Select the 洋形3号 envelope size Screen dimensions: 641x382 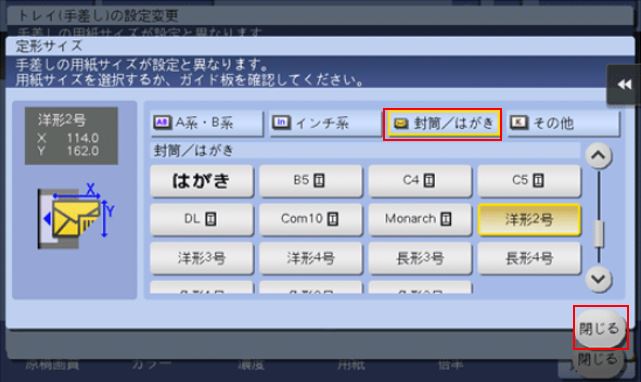click(x=202, y=258)
